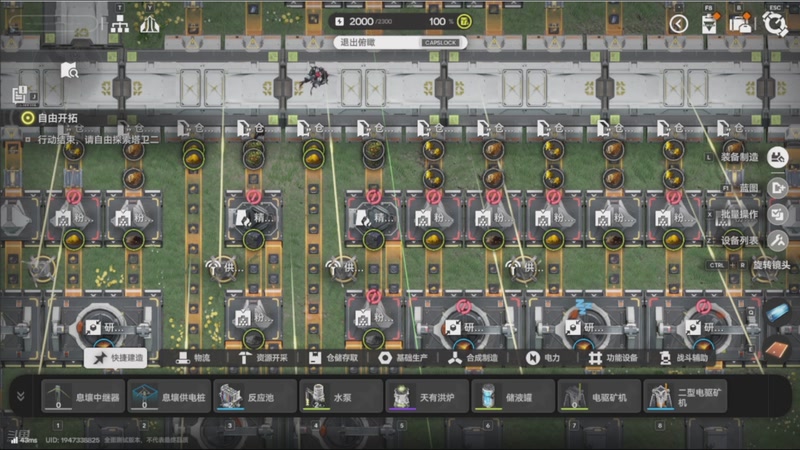
Task: Click the lightning power icon beside 2000
Action: (340, 21)
